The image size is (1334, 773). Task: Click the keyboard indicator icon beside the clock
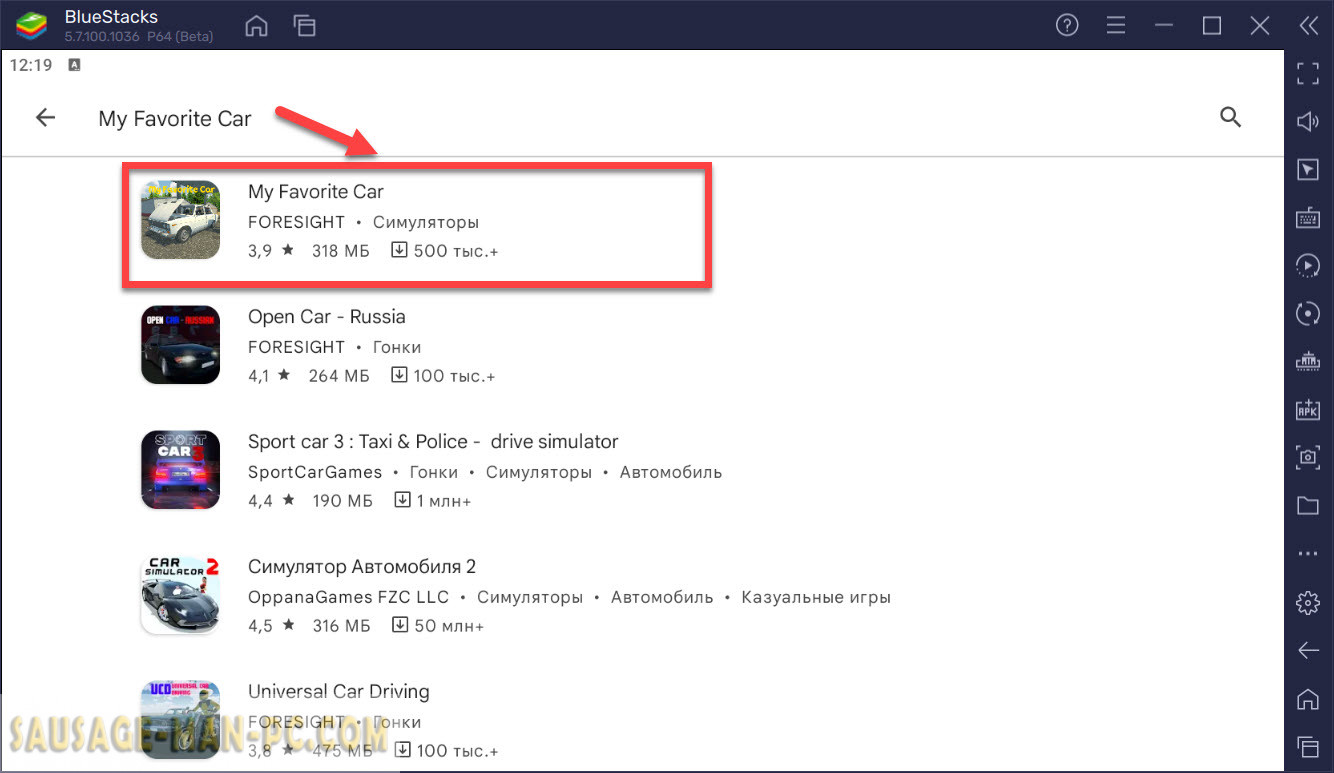pos(74,65)
